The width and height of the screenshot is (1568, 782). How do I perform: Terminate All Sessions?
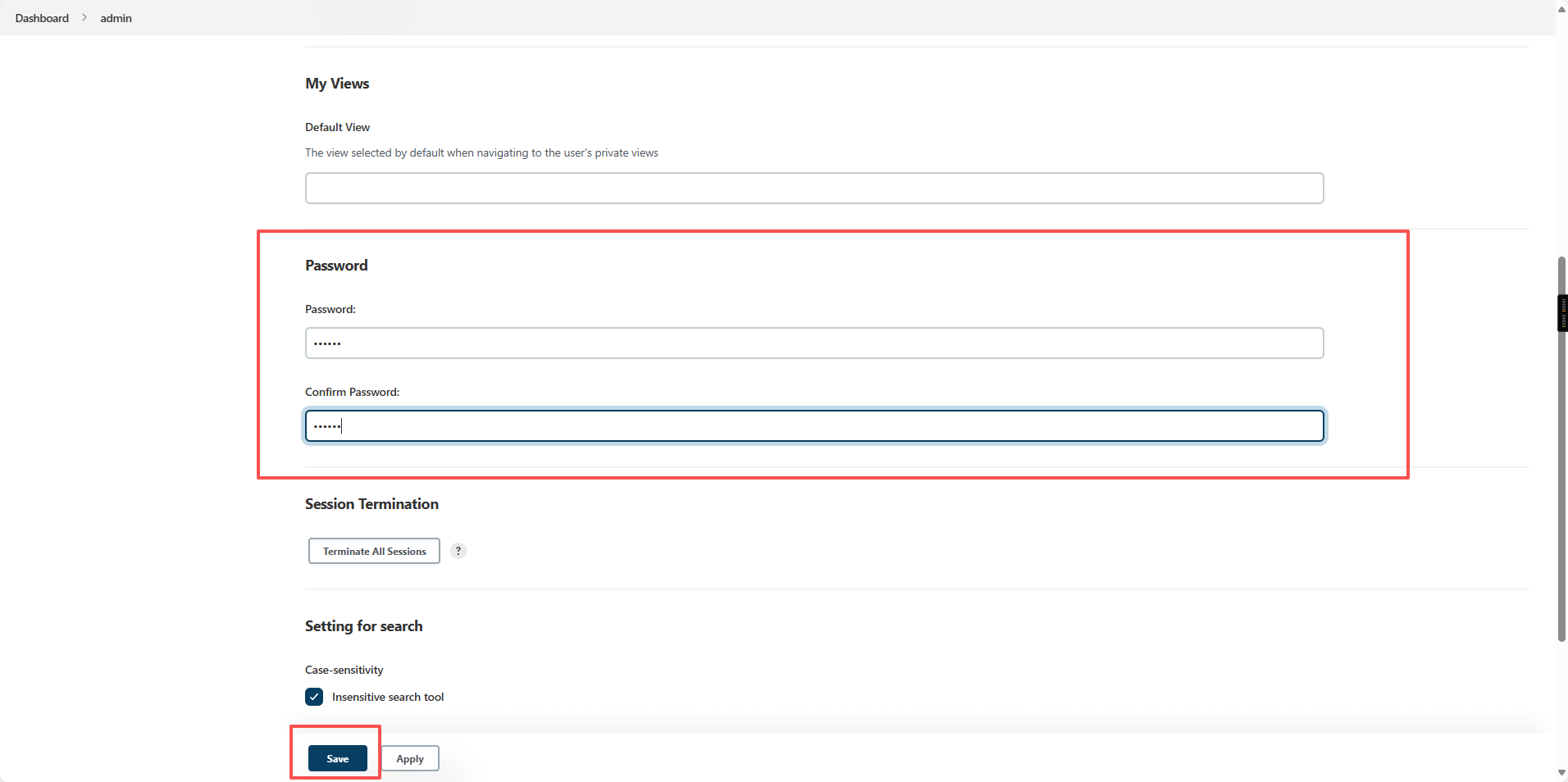point(374,551)
